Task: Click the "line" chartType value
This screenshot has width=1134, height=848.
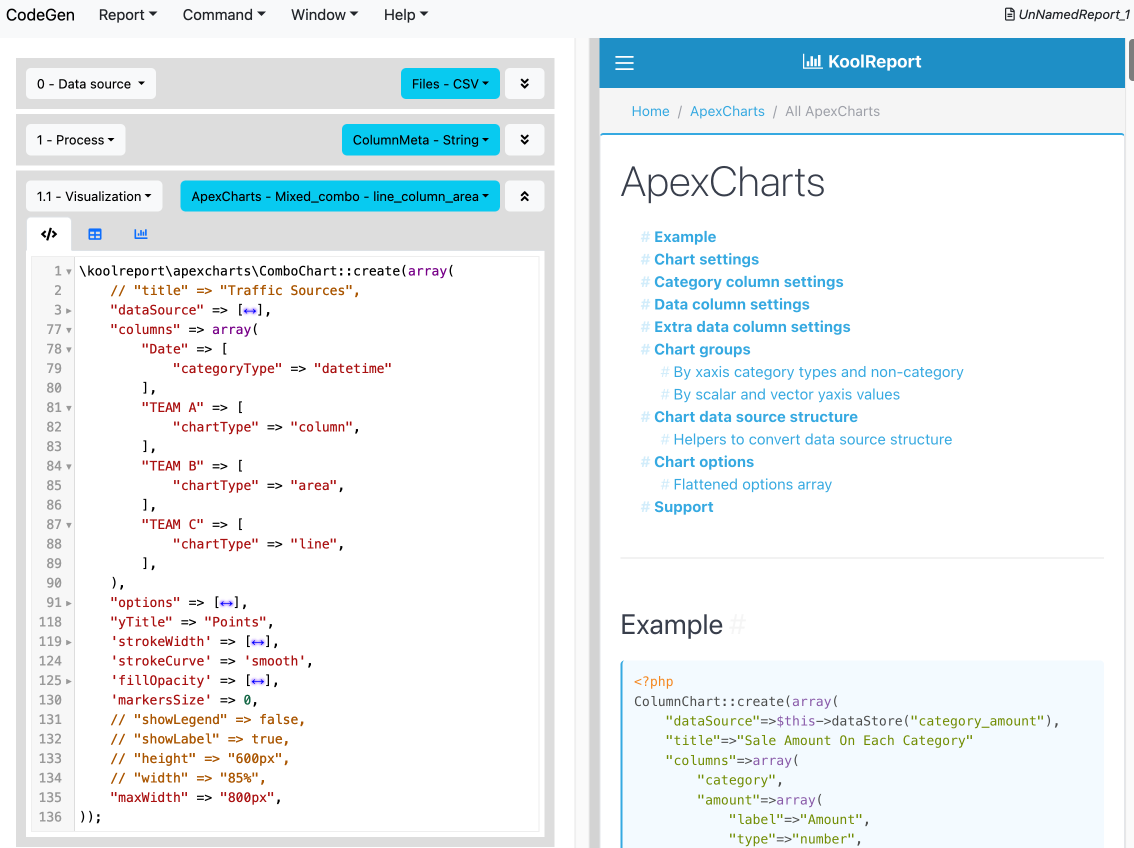Action: [x=313, y=544]
